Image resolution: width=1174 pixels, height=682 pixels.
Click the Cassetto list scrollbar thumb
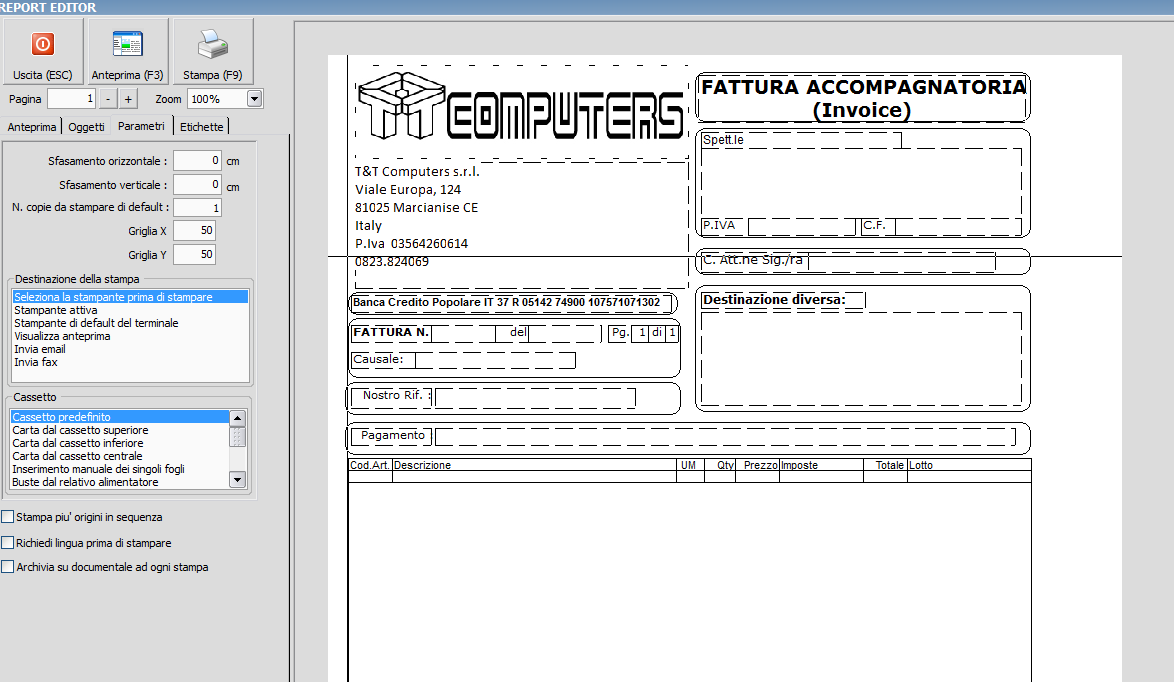coord(237,436)
